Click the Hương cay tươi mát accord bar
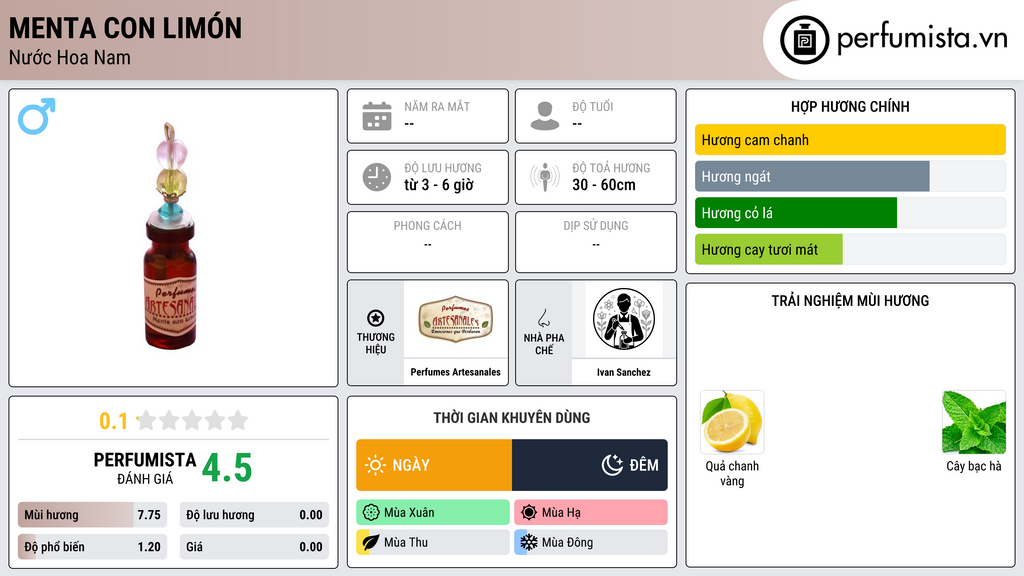The height and width of the screenshot is (576, 1024). pos(850,249)
